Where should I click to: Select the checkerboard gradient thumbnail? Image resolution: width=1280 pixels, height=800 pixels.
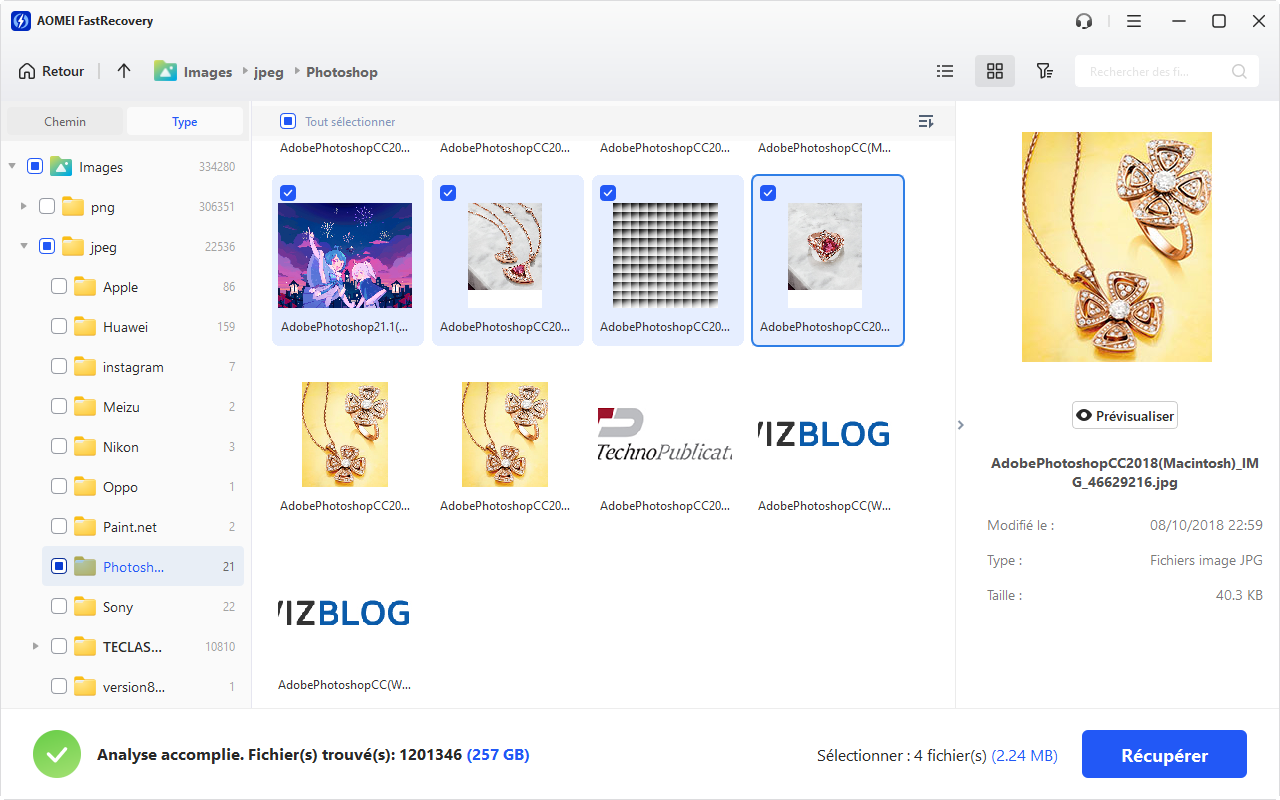coord(665,255)
